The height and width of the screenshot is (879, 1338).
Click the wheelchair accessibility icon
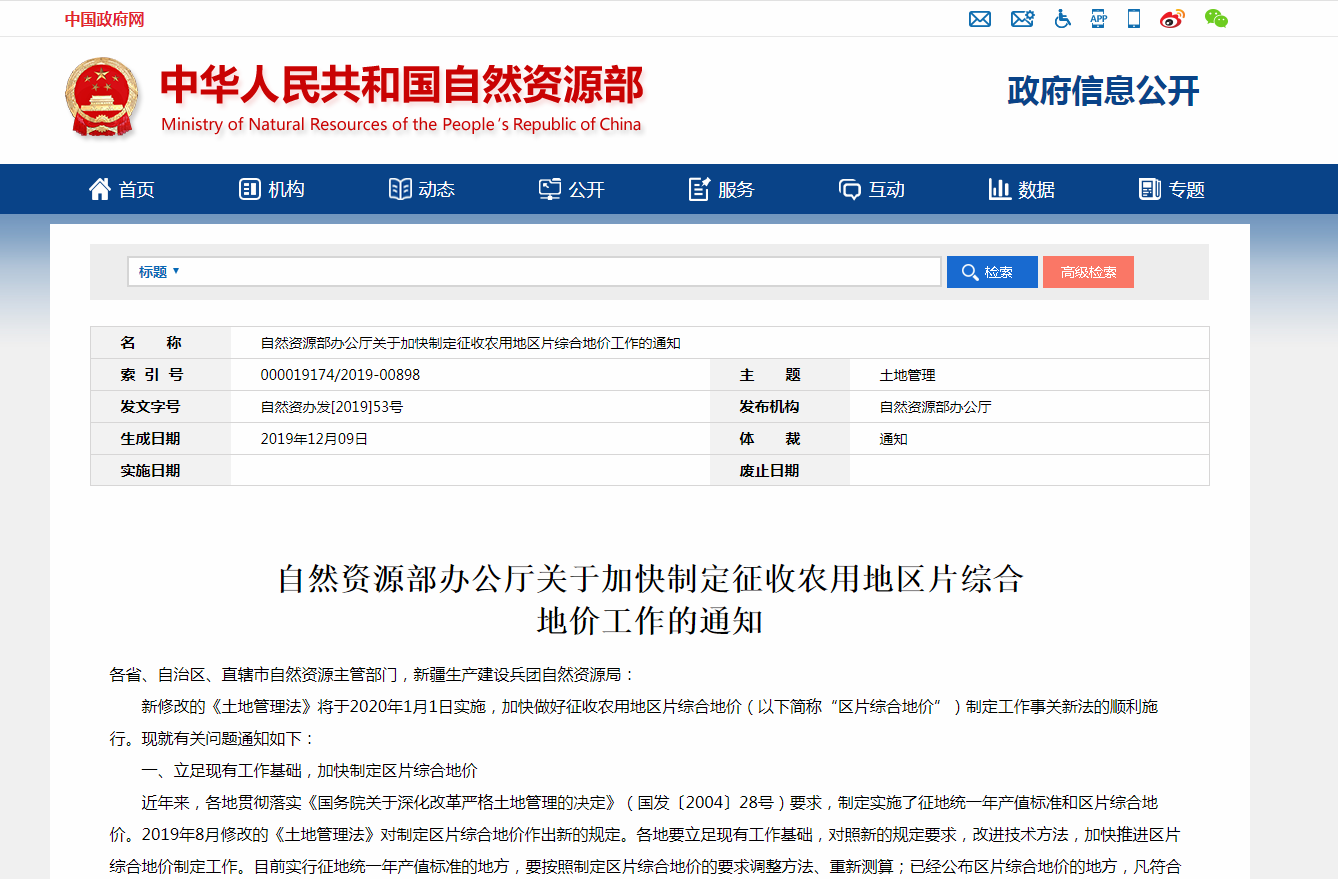(x=1062, y=19)
